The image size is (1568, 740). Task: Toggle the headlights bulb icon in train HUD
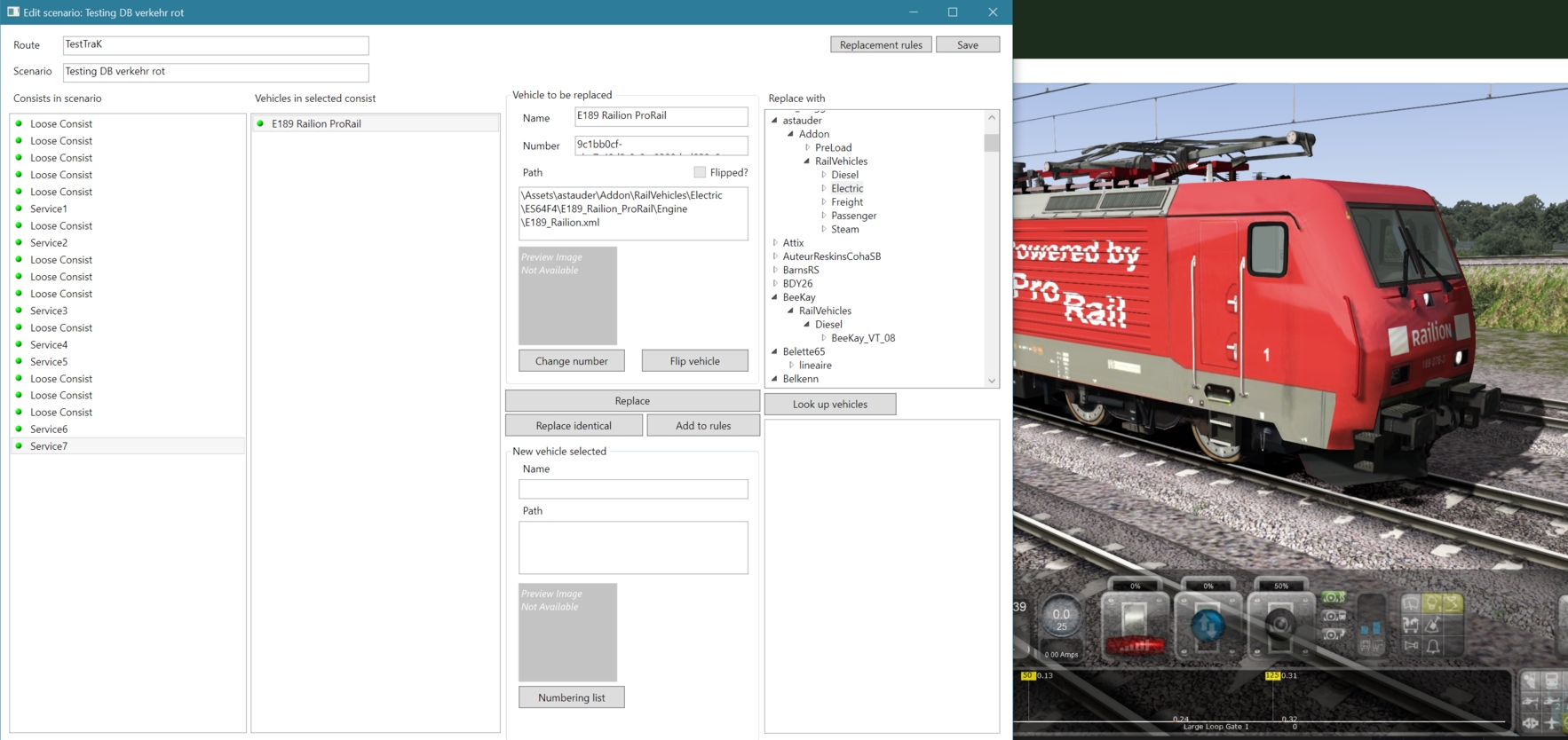point(1432,603)
